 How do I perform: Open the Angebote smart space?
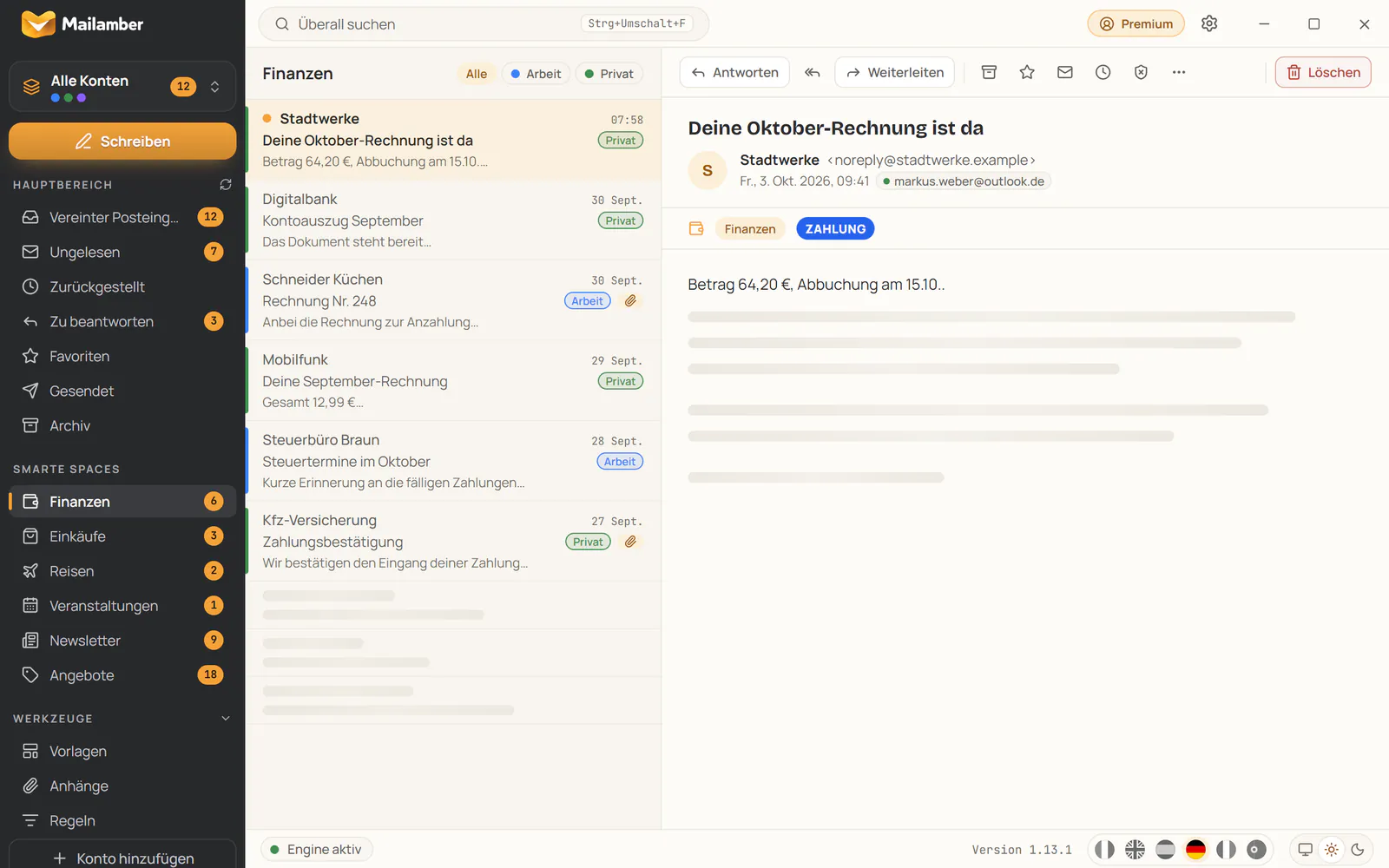122,674
